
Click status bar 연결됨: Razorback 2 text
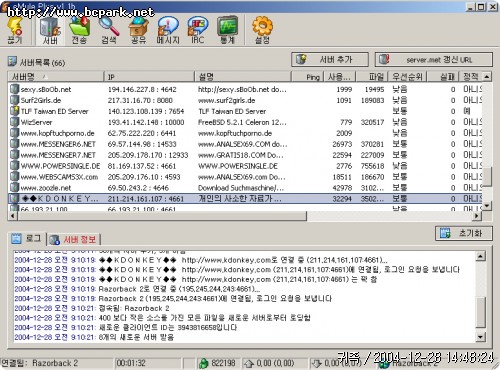(40, 363)
